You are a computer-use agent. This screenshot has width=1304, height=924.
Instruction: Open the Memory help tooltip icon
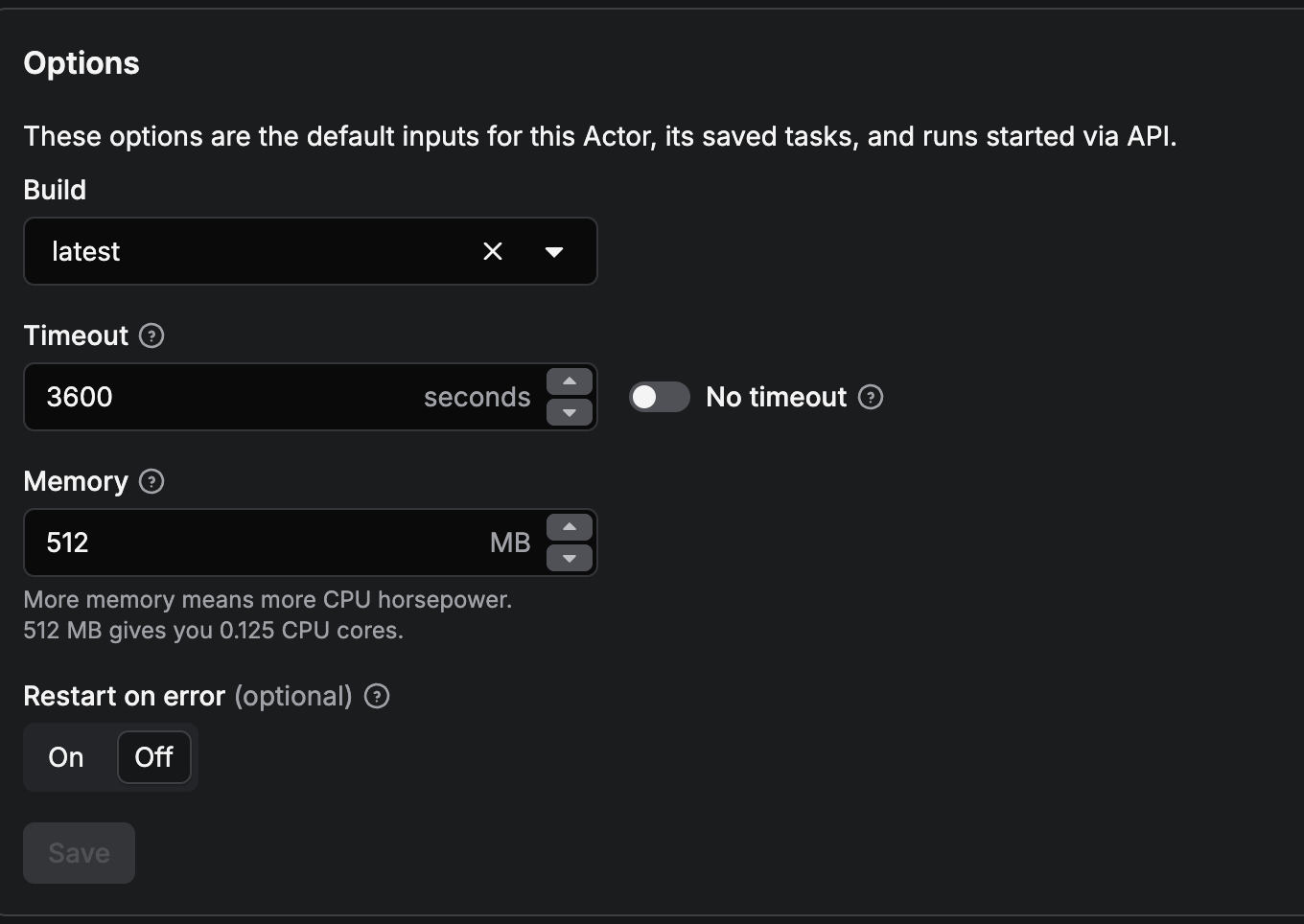[x=151, y=481]
